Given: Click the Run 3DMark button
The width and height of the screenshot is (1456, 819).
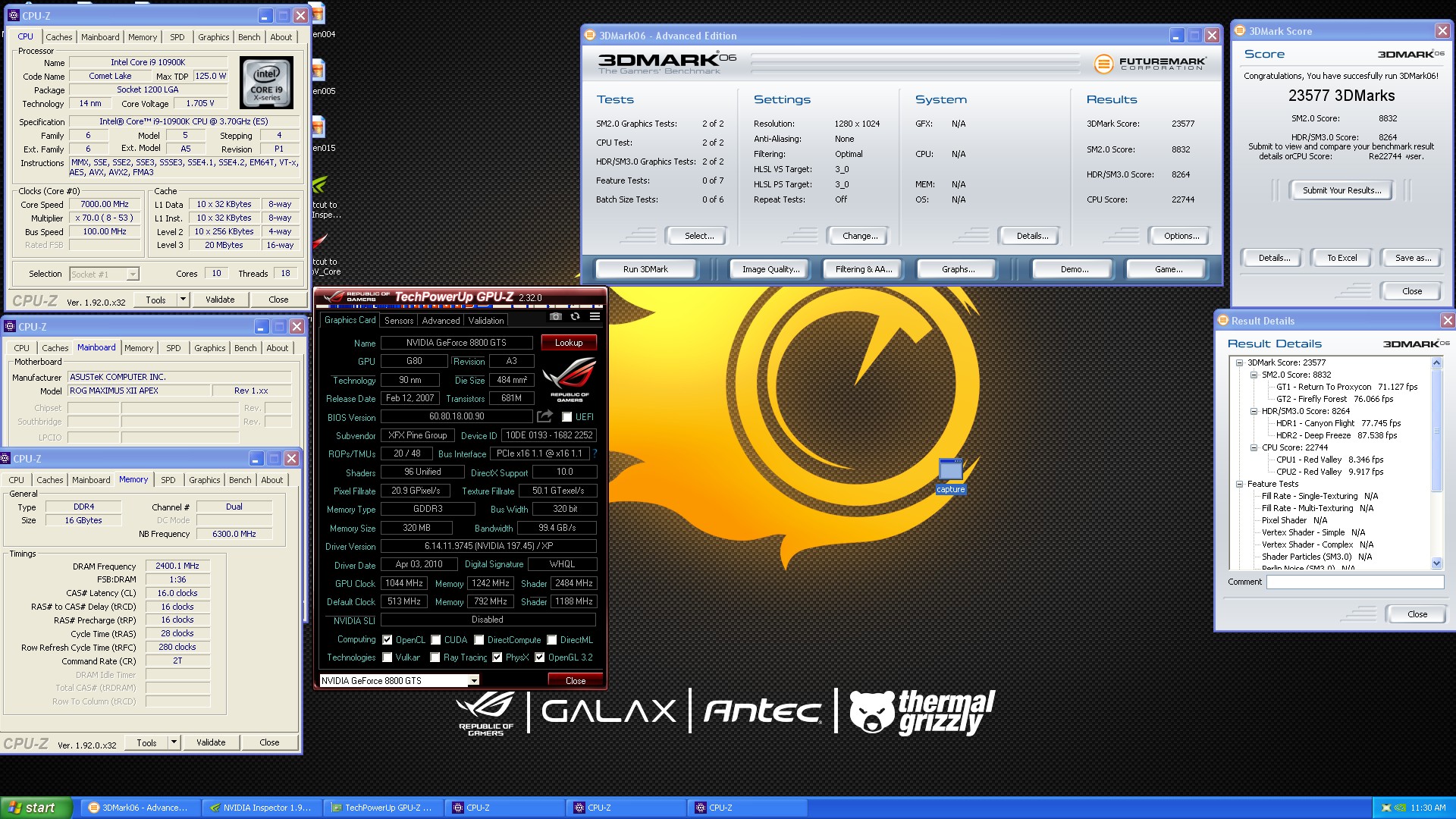Looking at the screenshot, I should [645, 269].
